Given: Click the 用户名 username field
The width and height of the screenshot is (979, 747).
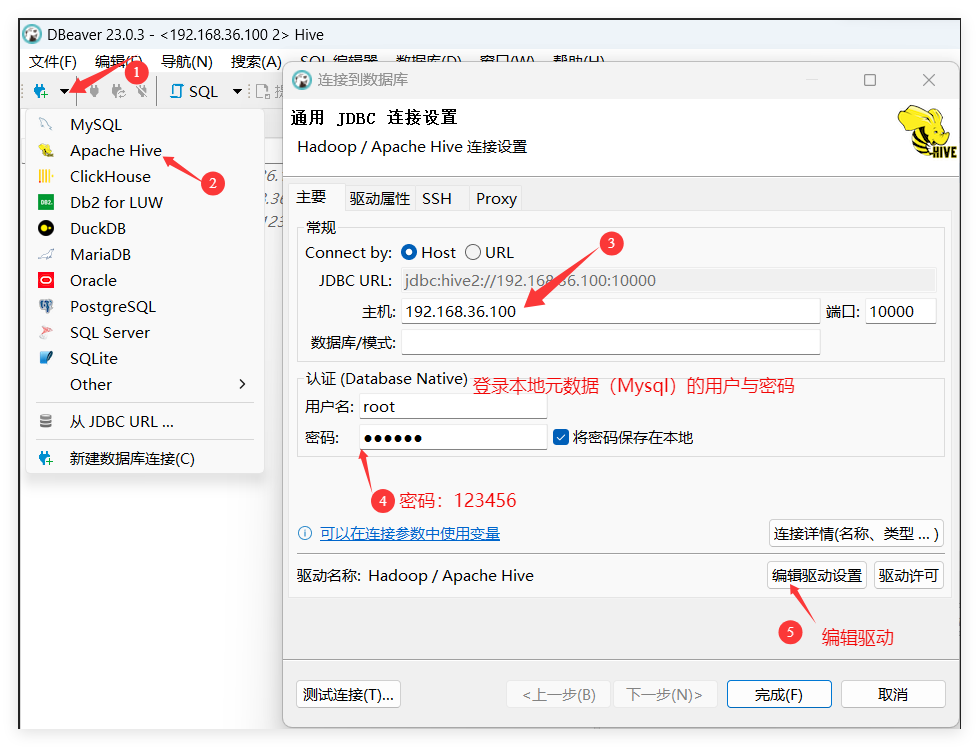Looking at the screenshot, I should (453, 407).
